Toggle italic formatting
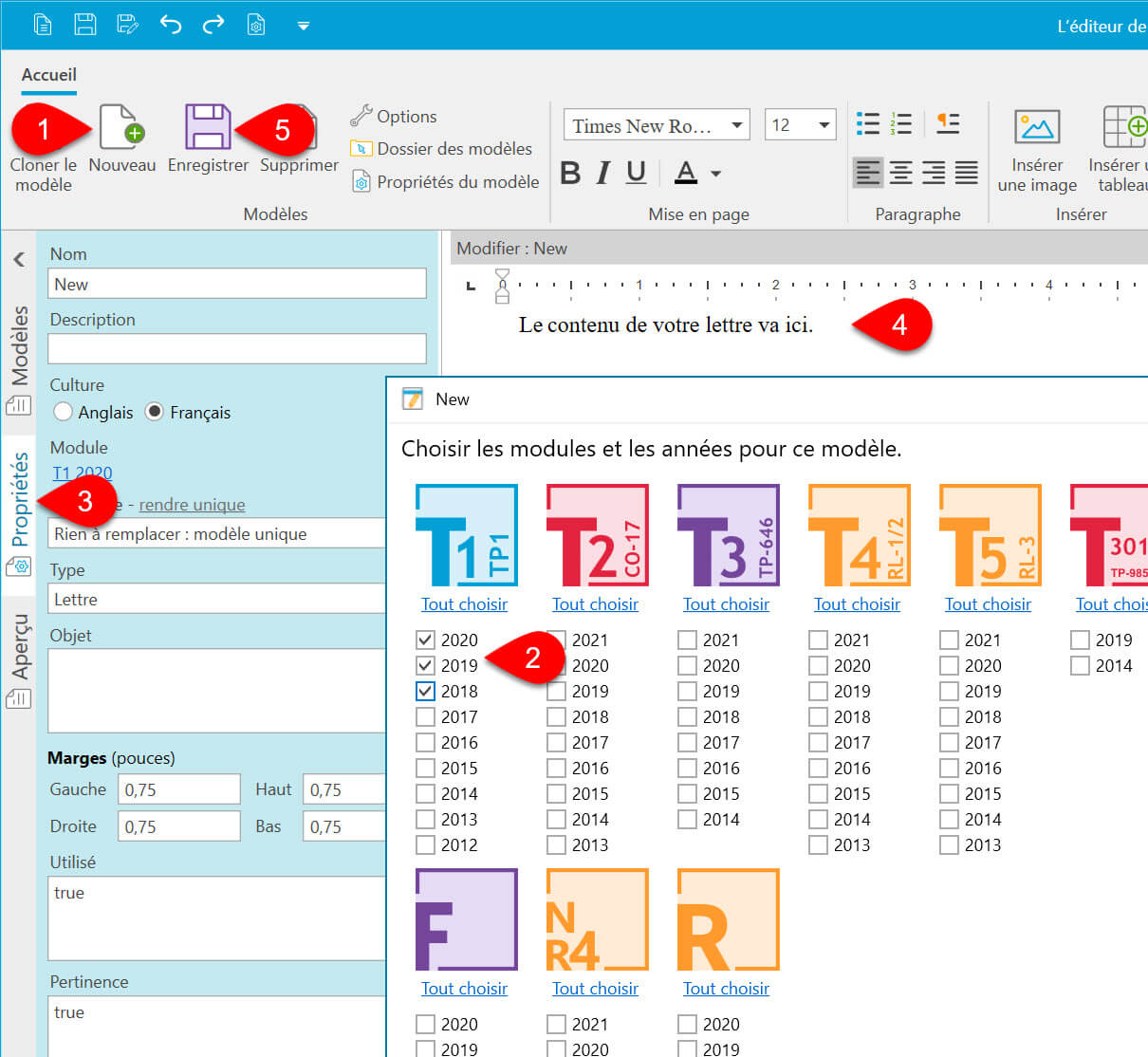 603,173
